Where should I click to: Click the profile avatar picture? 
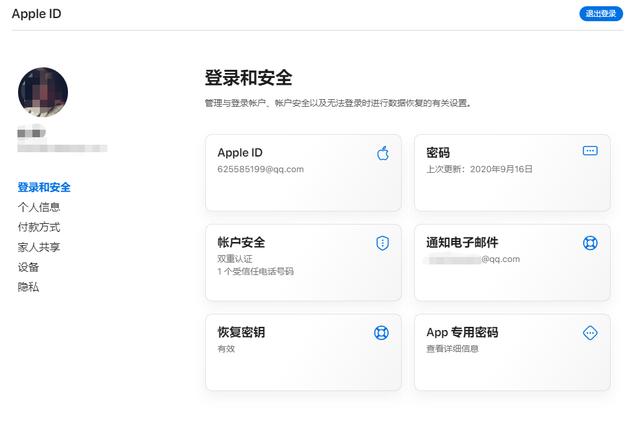(x=43, y=92)
